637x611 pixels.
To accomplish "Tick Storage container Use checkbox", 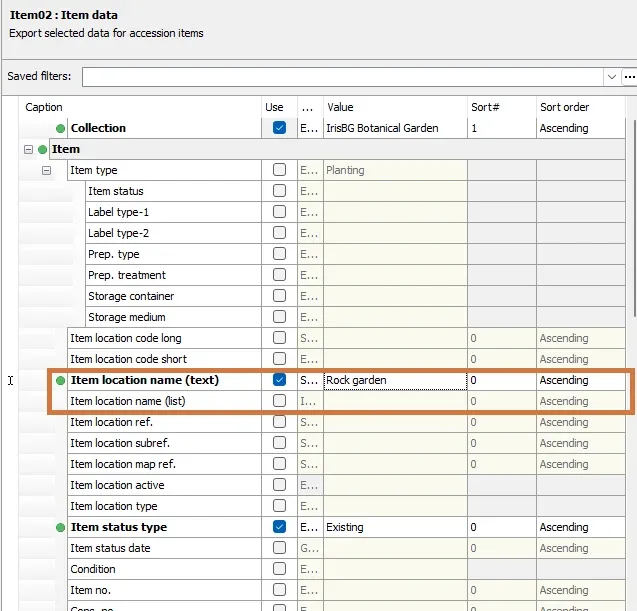I will coord(279,296).
